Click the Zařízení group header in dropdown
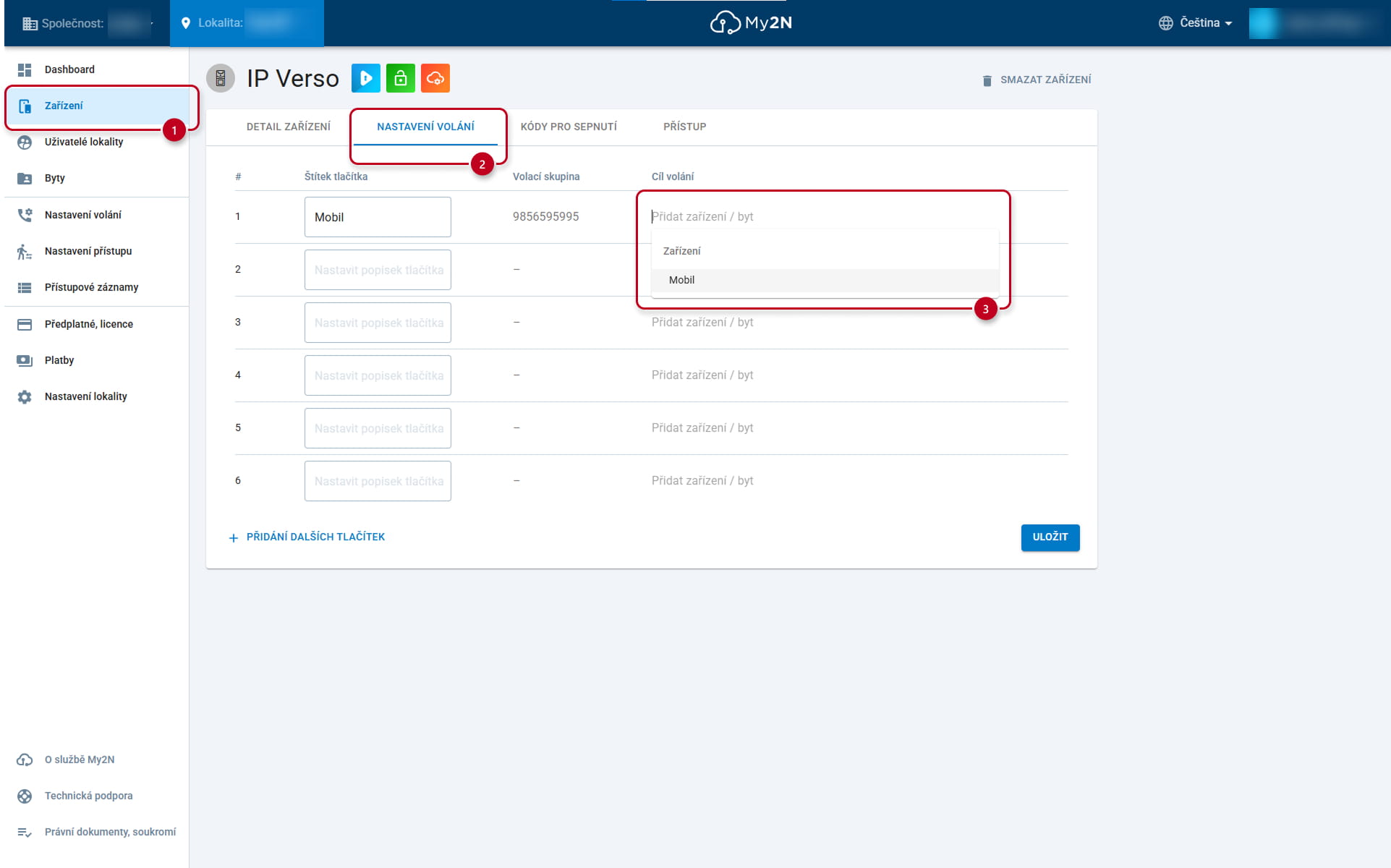The height and width of the screenshot is (868, 1391). 682,251
